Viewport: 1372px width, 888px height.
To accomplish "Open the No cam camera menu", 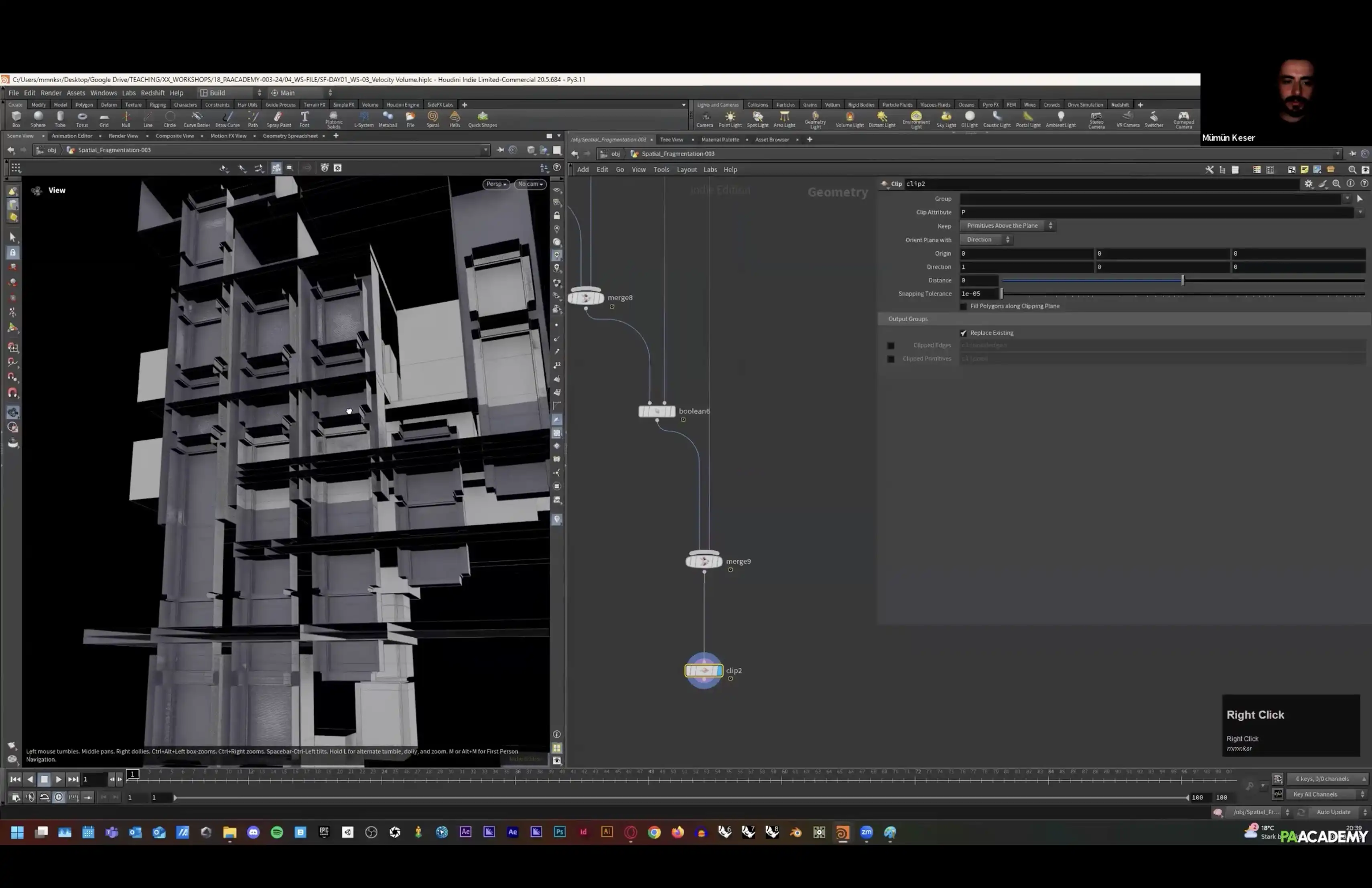I will [530, 184].
